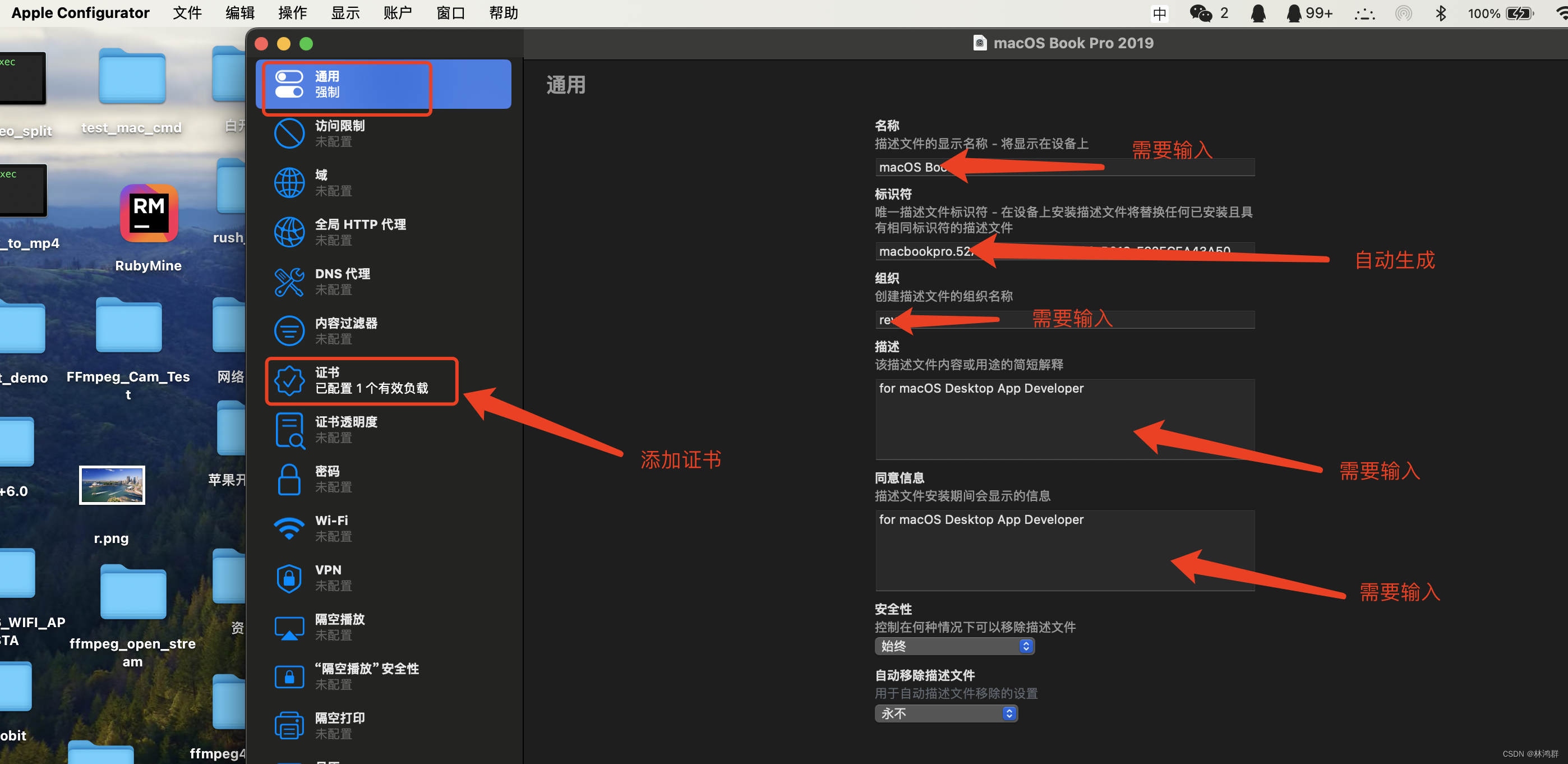Click the battery status icon

click(1519, 13)
